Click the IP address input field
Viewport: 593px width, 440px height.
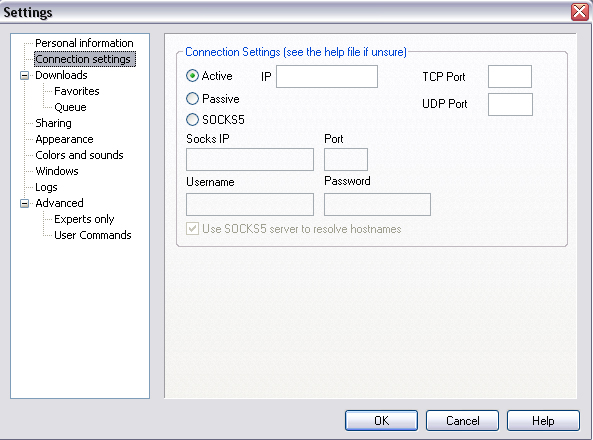(327, 76)
